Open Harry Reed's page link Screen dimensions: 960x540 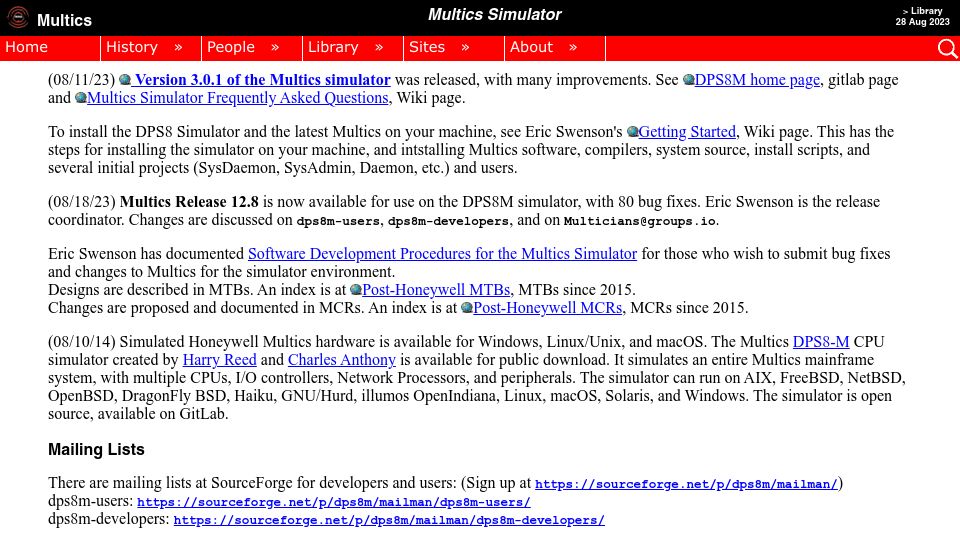coord(219,359)
